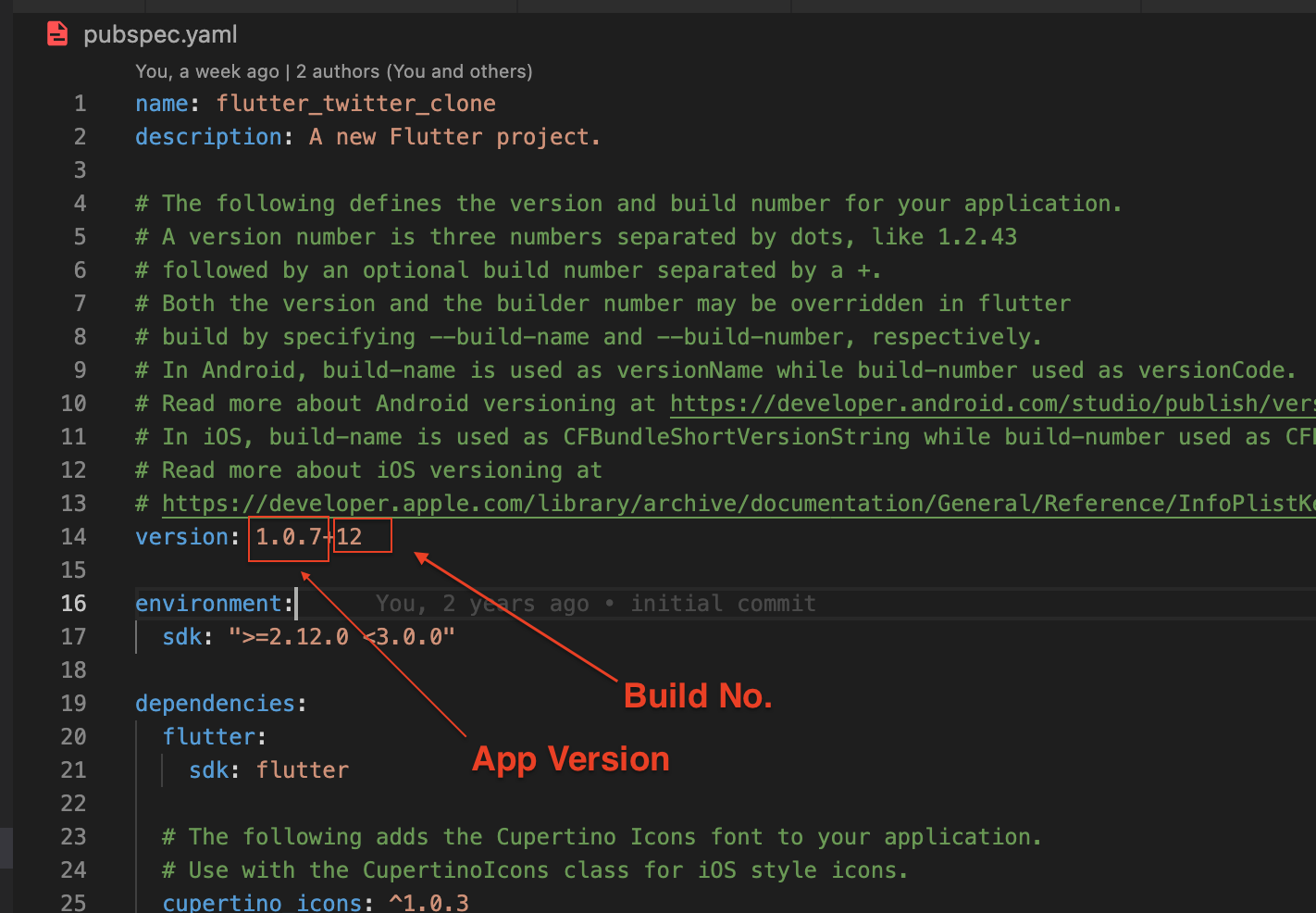Click the '12' build number value

click(x=349, y=536)
